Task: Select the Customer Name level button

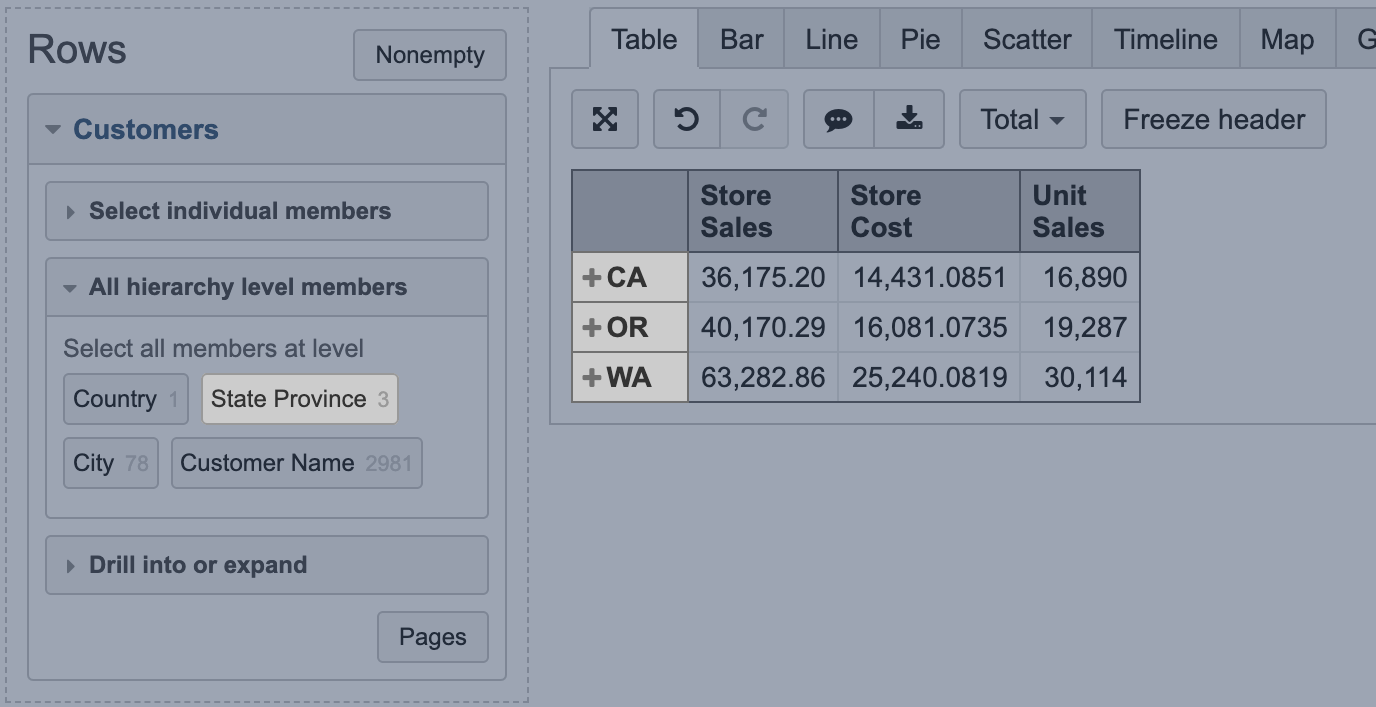Action: tap(296, 463)
